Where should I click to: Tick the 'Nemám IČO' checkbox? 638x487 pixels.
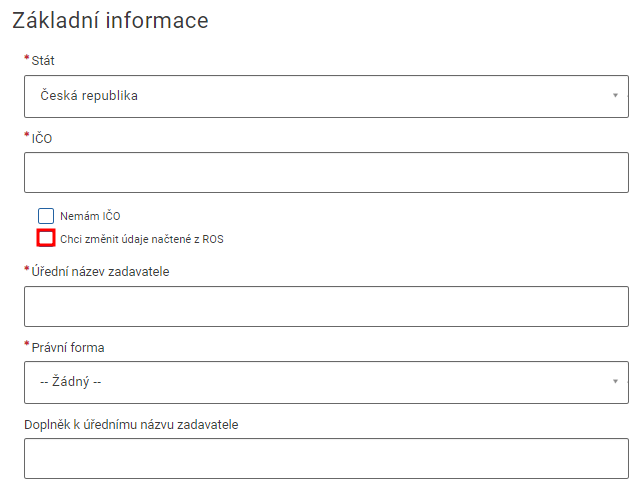(46, 216)
